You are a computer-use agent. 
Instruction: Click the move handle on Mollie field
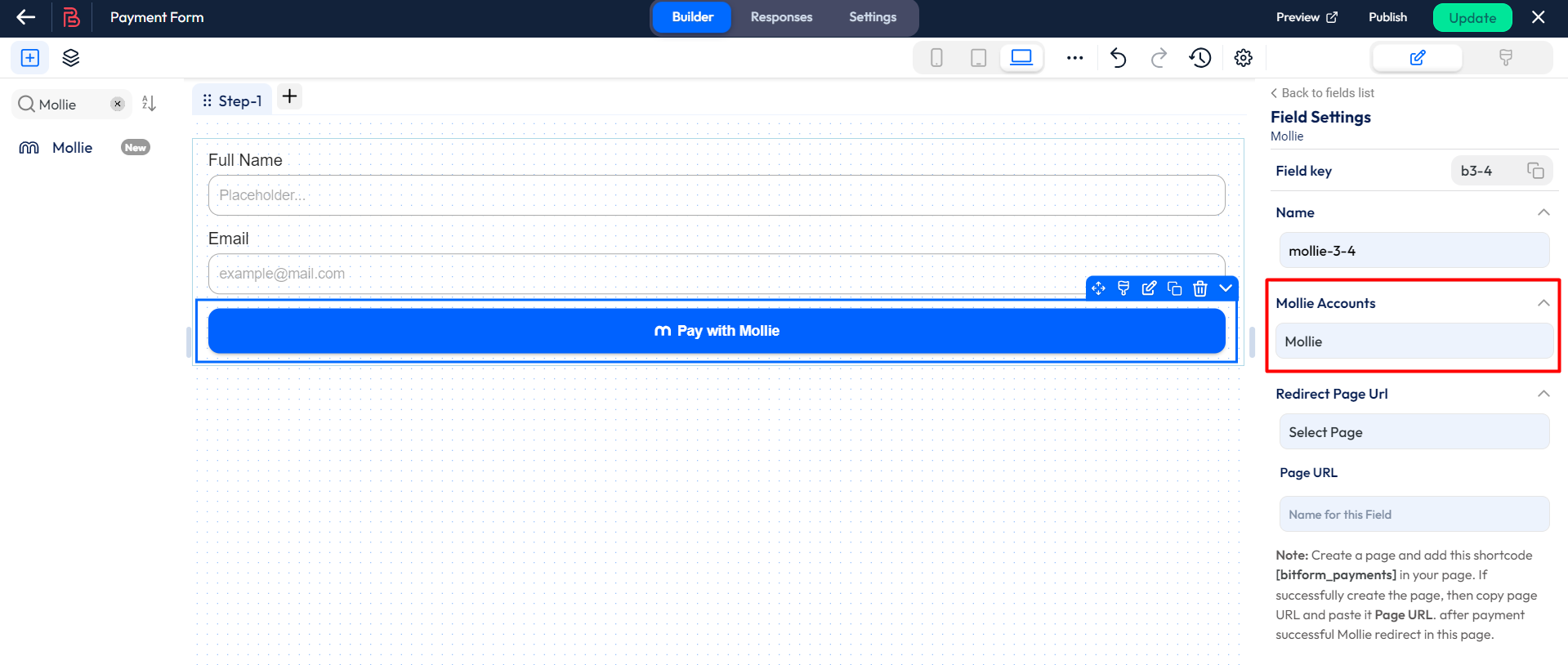click(1098, 288)
